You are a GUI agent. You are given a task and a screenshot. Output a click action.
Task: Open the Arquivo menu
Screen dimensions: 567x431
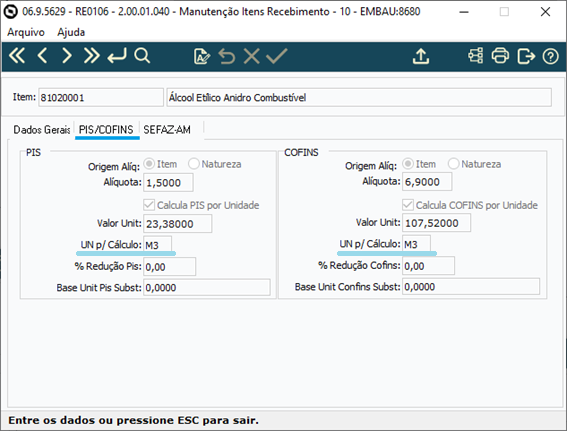pos(26,32)
